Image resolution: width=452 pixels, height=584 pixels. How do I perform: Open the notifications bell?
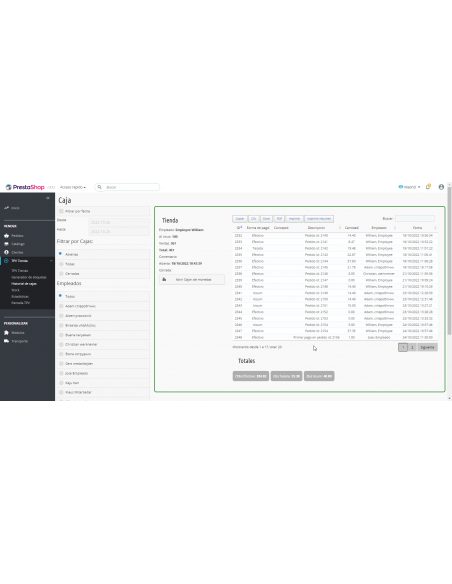point(428,187)
